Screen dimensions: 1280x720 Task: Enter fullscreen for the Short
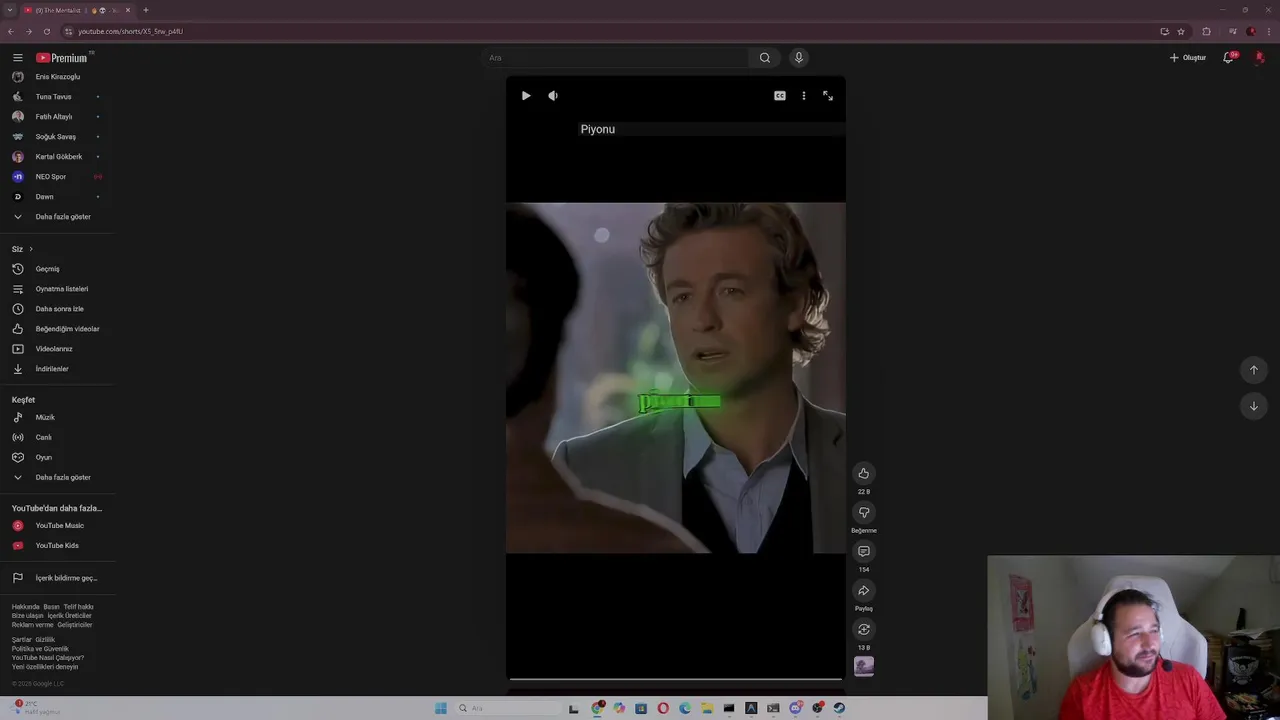coord(828,96)
